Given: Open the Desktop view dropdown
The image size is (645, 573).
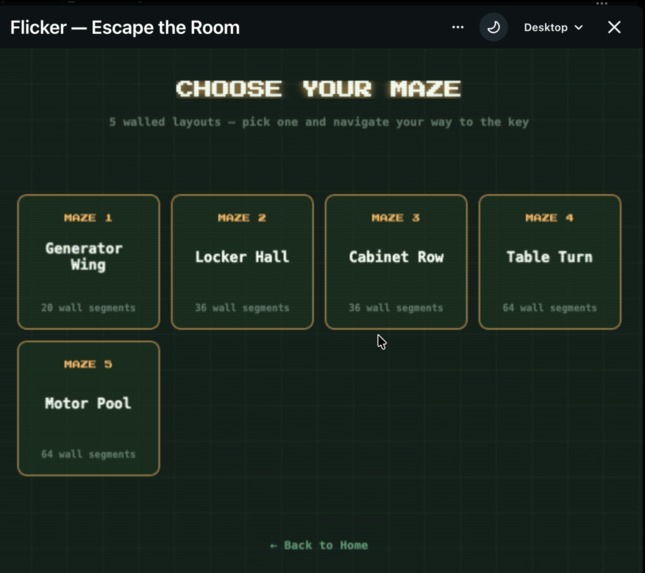Looking at the screenshot, I should point(553,28).
